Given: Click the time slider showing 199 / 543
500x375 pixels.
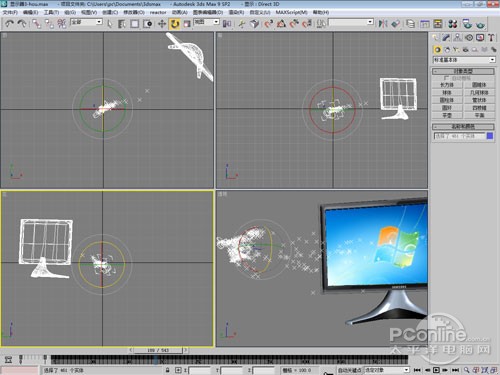Looking at the screenshot, I should (x=158, y=350).
